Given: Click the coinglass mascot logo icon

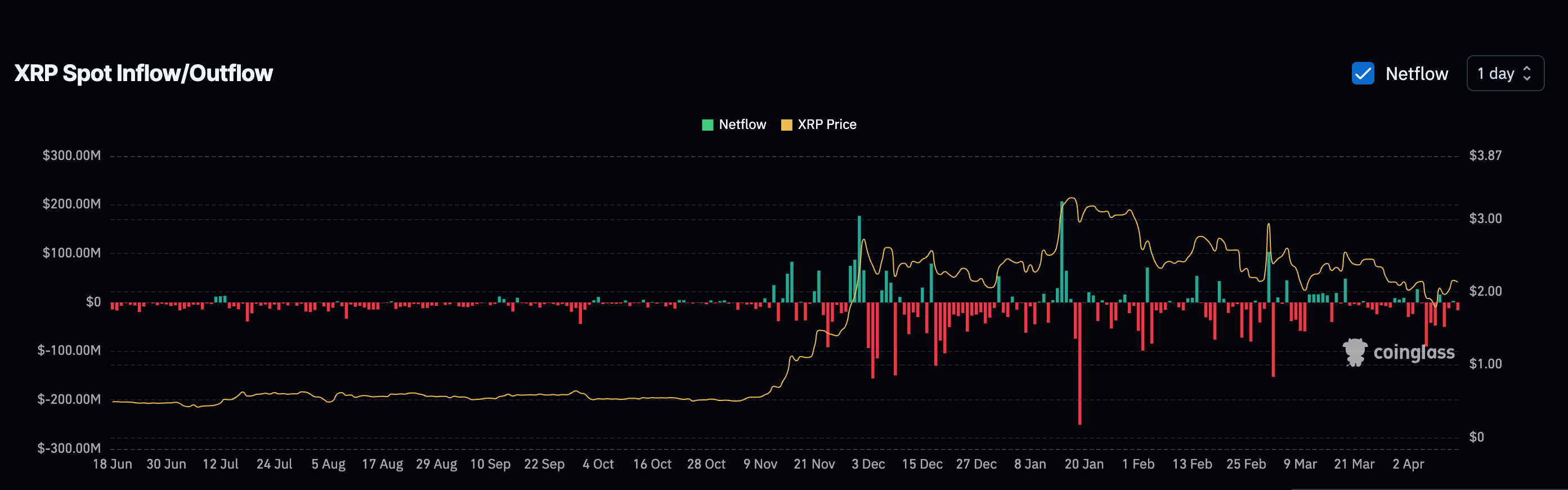Looking at the screenshot, I should (1355, 352).
